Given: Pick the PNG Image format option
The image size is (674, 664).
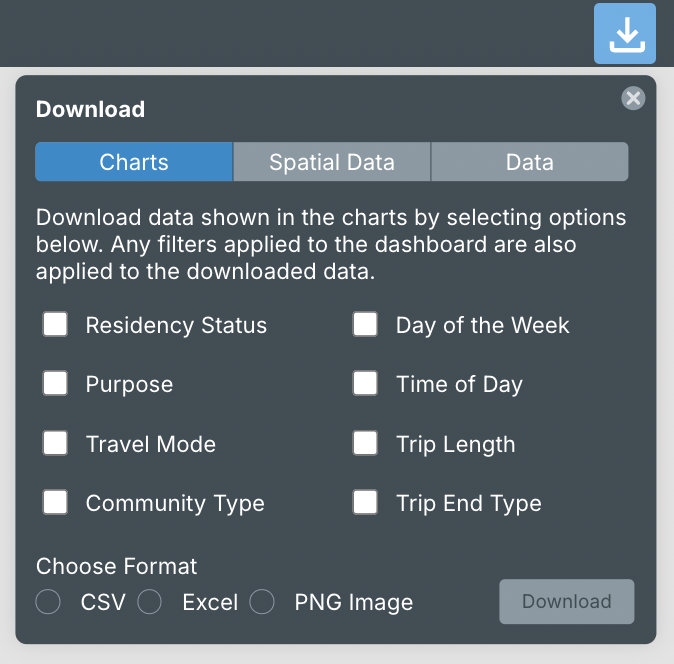Looking at the screenshot, I should click(262, 602).
